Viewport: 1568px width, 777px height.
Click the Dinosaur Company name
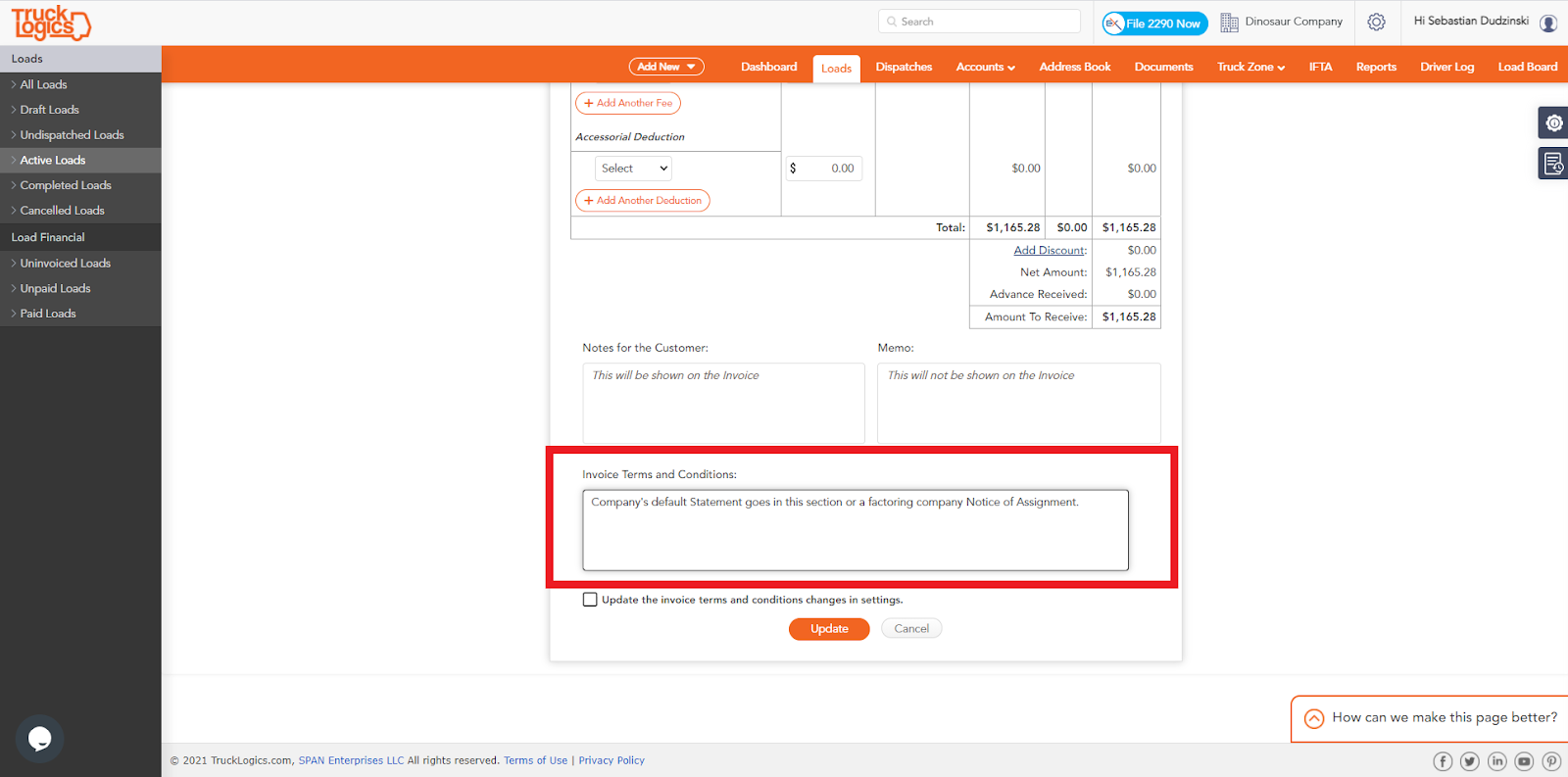[1294, 22]
